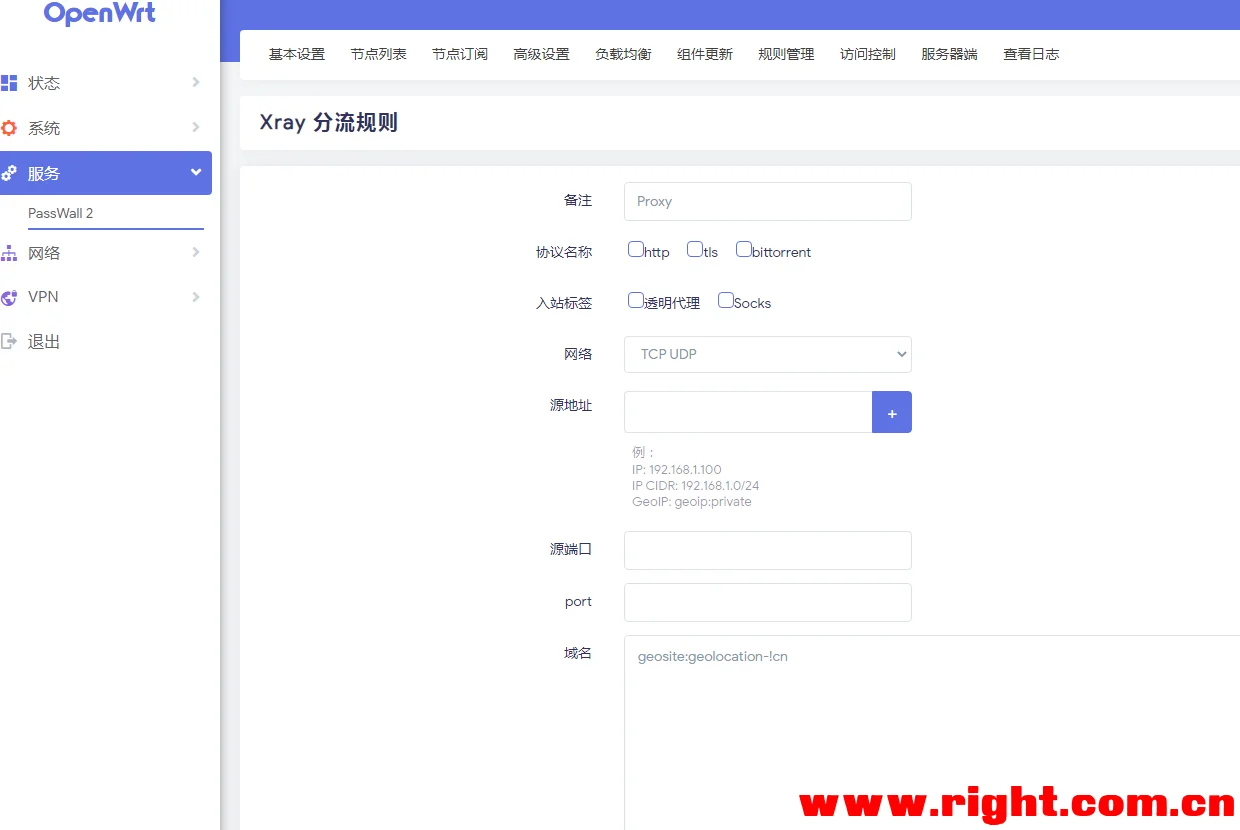Click the Services cogs icon in sidebar

pos(9,173)
